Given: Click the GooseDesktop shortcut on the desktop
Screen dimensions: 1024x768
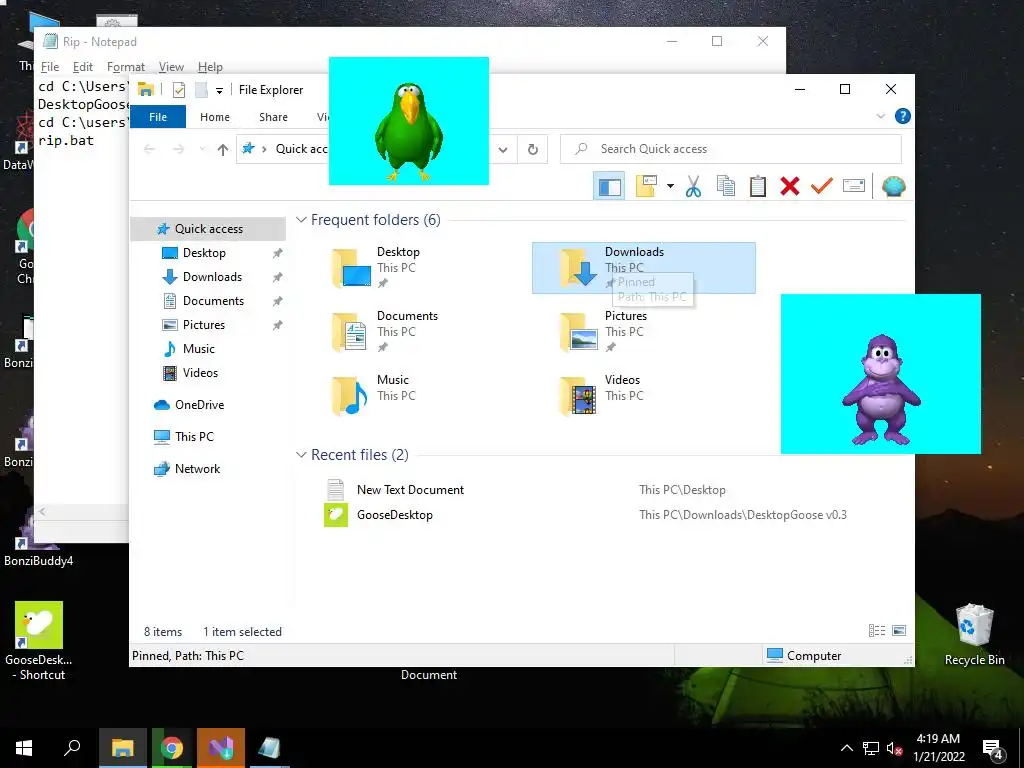Looking at the screenshot, I should tap(39, 640).
